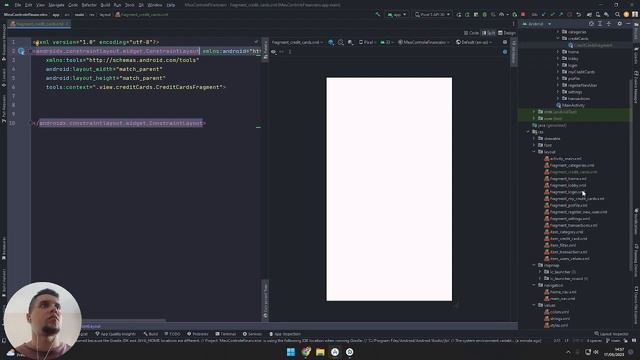The height and width of the screenshot is (360, 640).
Task: Open the Android project view dropdown
Action: (537, 24)
